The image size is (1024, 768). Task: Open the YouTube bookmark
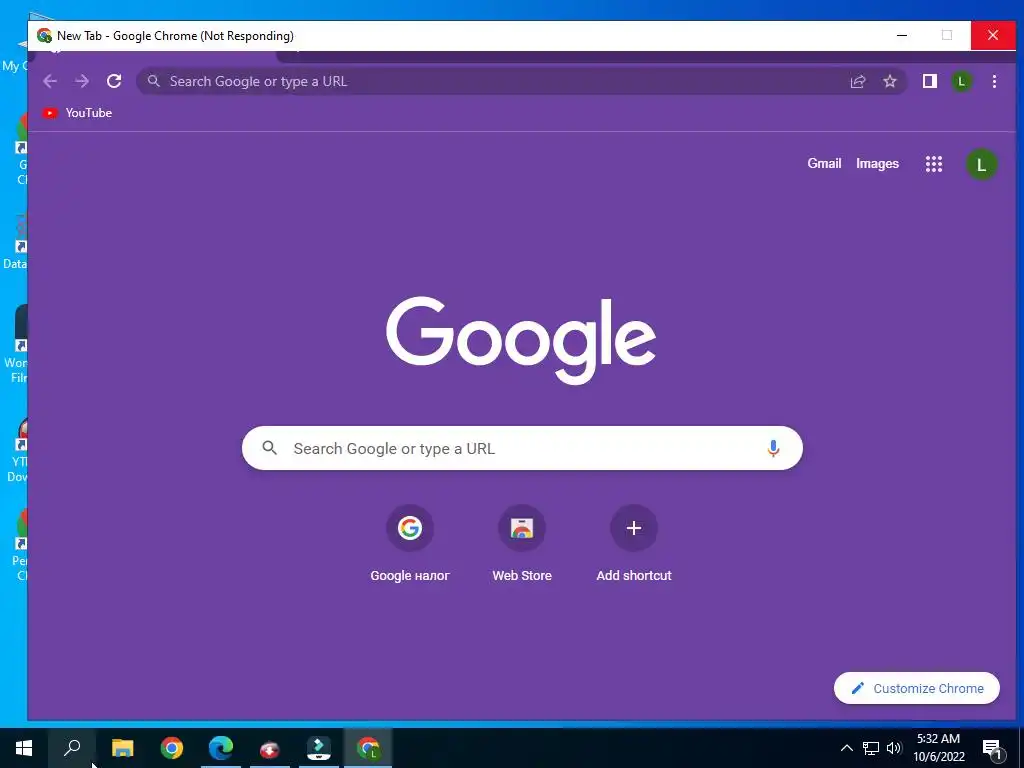point(77,113)
